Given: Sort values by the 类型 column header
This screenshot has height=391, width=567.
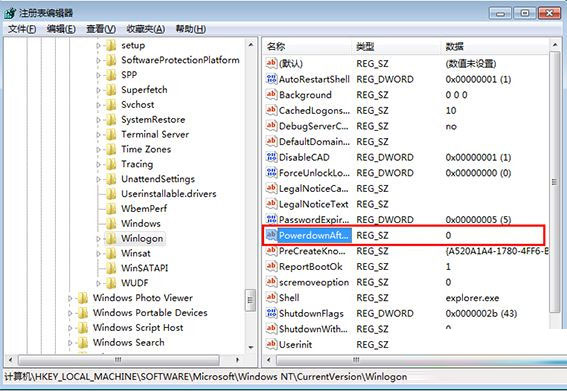Looking at the screenshot, I should [x=397, y=46].
